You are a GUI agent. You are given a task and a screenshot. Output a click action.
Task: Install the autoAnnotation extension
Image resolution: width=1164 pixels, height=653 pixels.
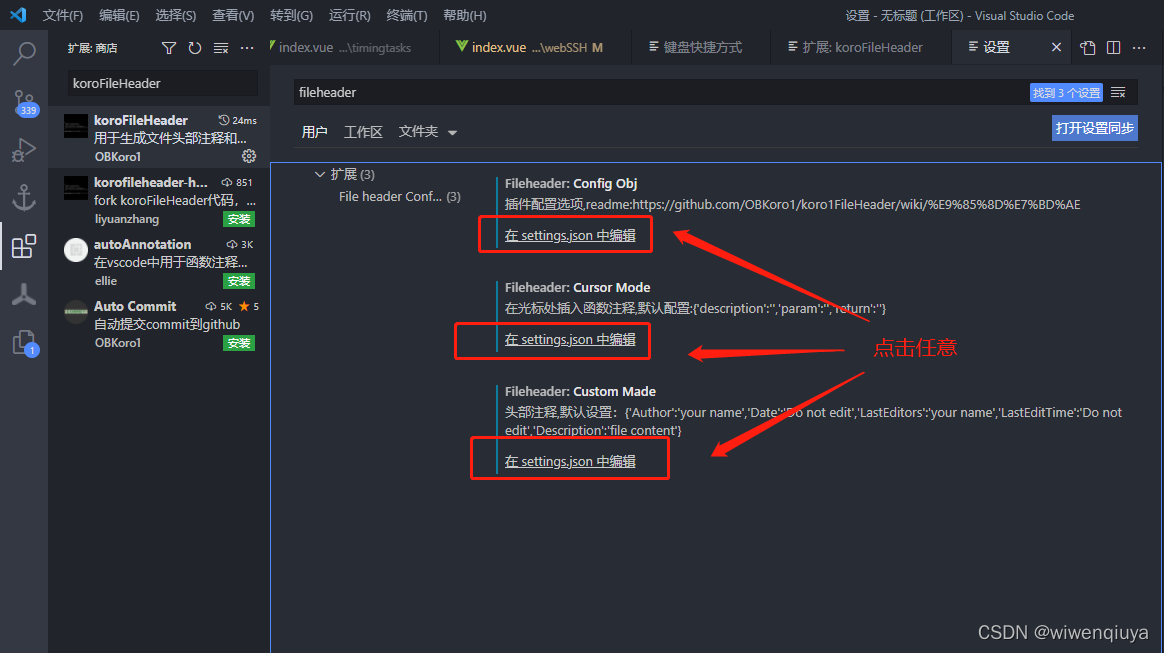(239, 281)
